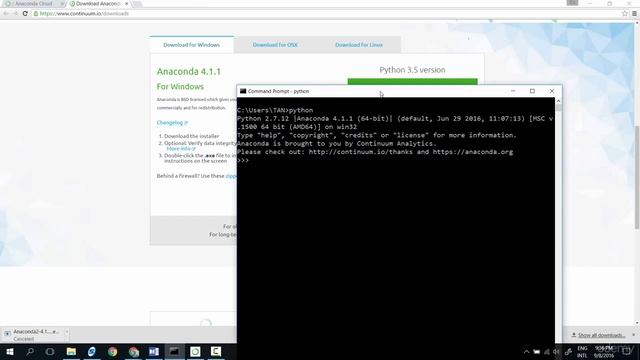Open the green circle app on taskbar

pyautogui.click(x=195, y=351)
